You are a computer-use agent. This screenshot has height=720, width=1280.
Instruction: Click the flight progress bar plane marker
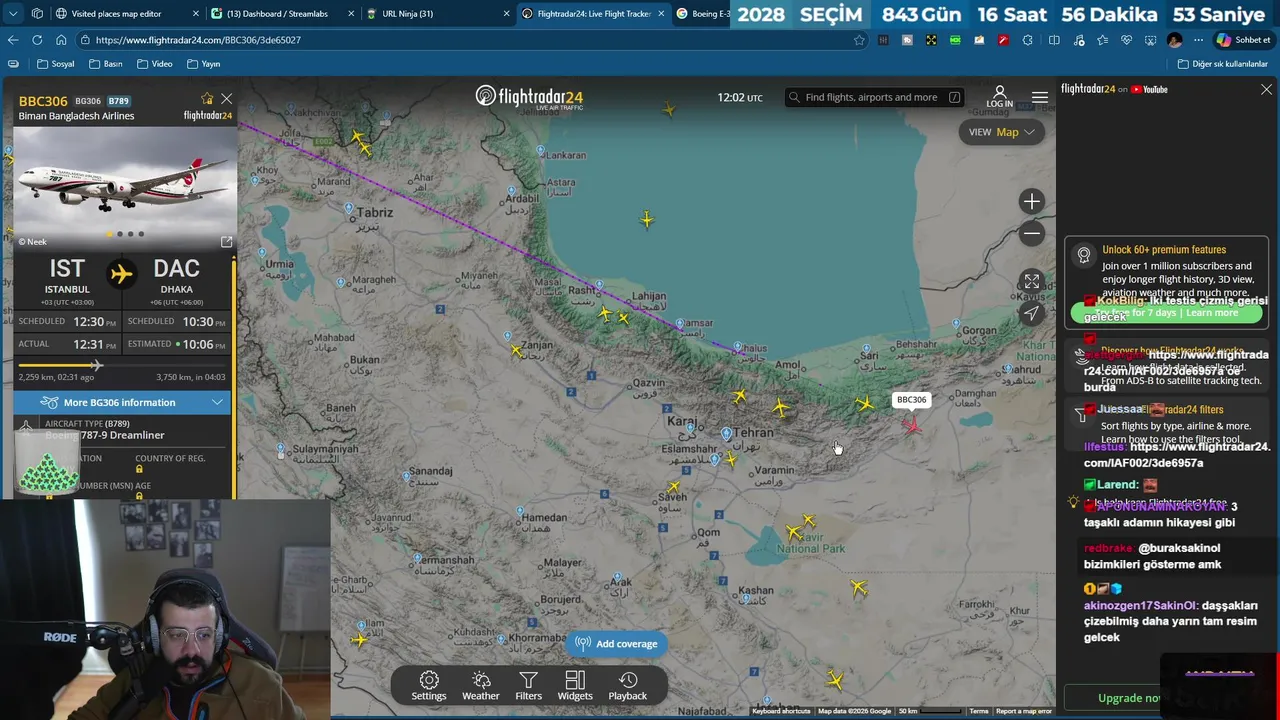(x=96, y=365)
